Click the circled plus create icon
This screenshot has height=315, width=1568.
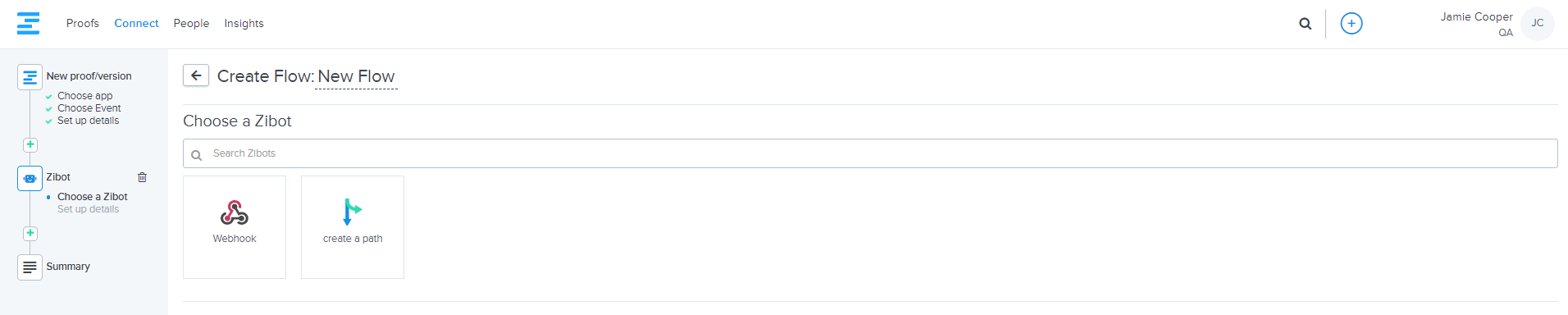[x=1351, y=24]
